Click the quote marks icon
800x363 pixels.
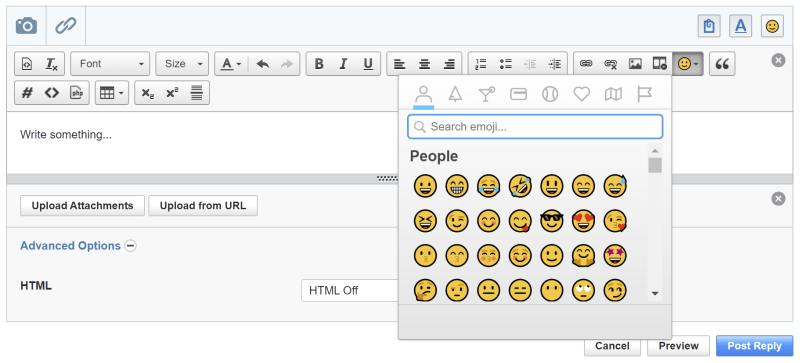[x=722, y=64]
